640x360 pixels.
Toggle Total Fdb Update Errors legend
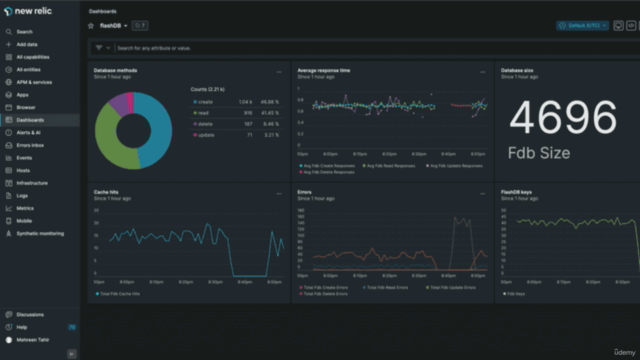[x=451, y=288]
